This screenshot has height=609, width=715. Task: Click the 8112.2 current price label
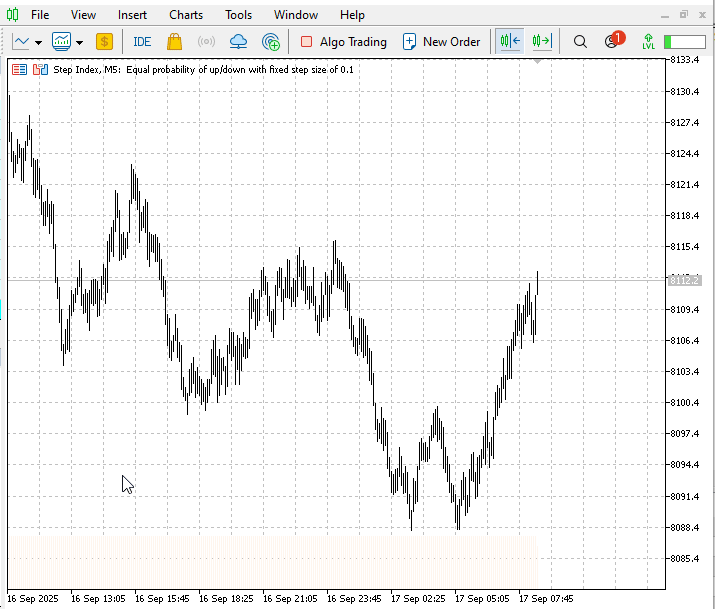684,280
